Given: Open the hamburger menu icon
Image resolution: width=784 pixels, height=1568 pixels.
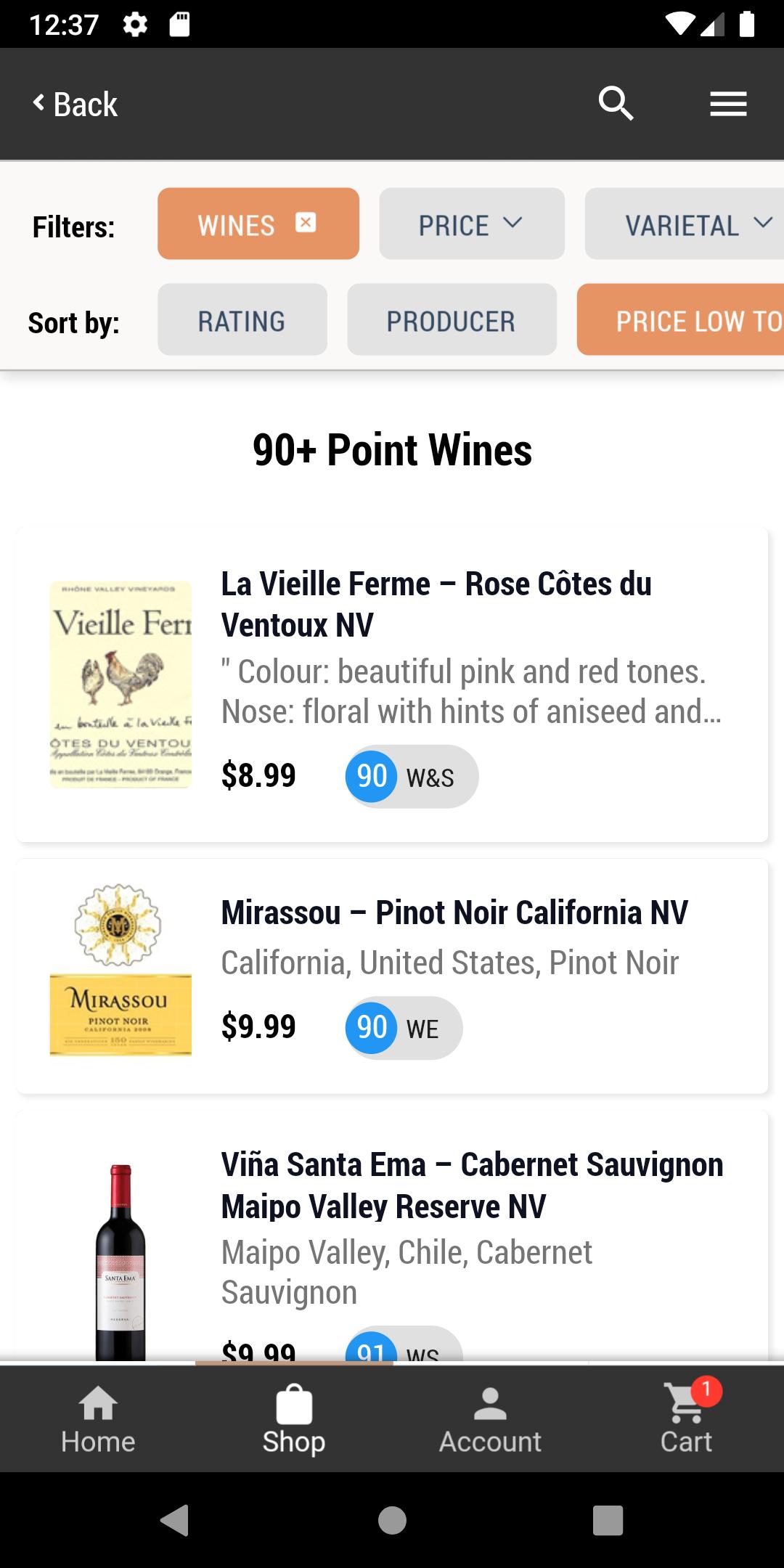Looking at the screenshot, I should point(728,104).
